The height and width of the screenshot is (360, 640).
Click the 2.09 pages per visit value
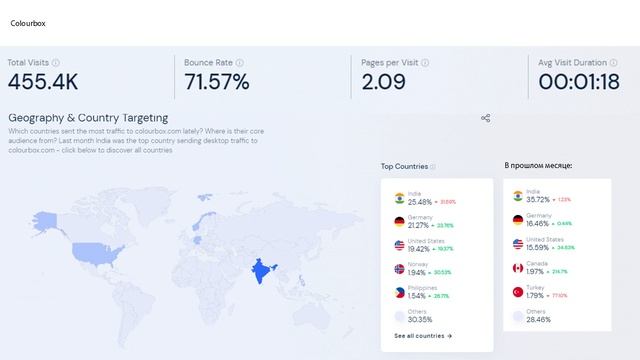point(384,82)
